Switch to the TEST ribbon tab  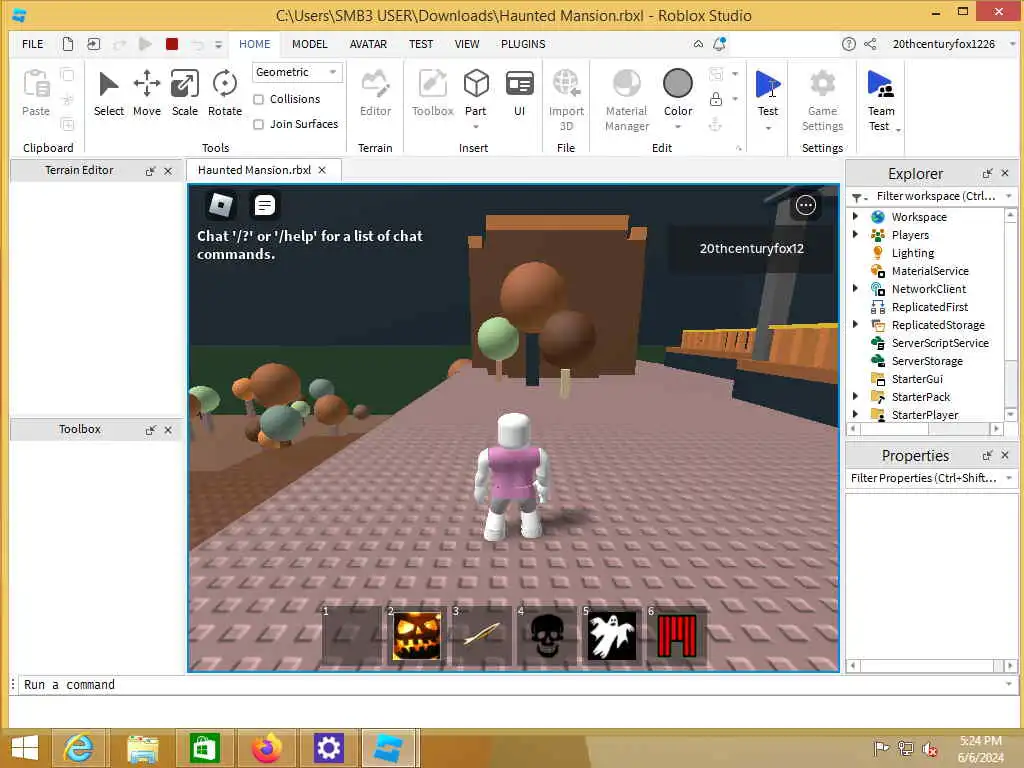pyautogui.click(x=421, y=44)
